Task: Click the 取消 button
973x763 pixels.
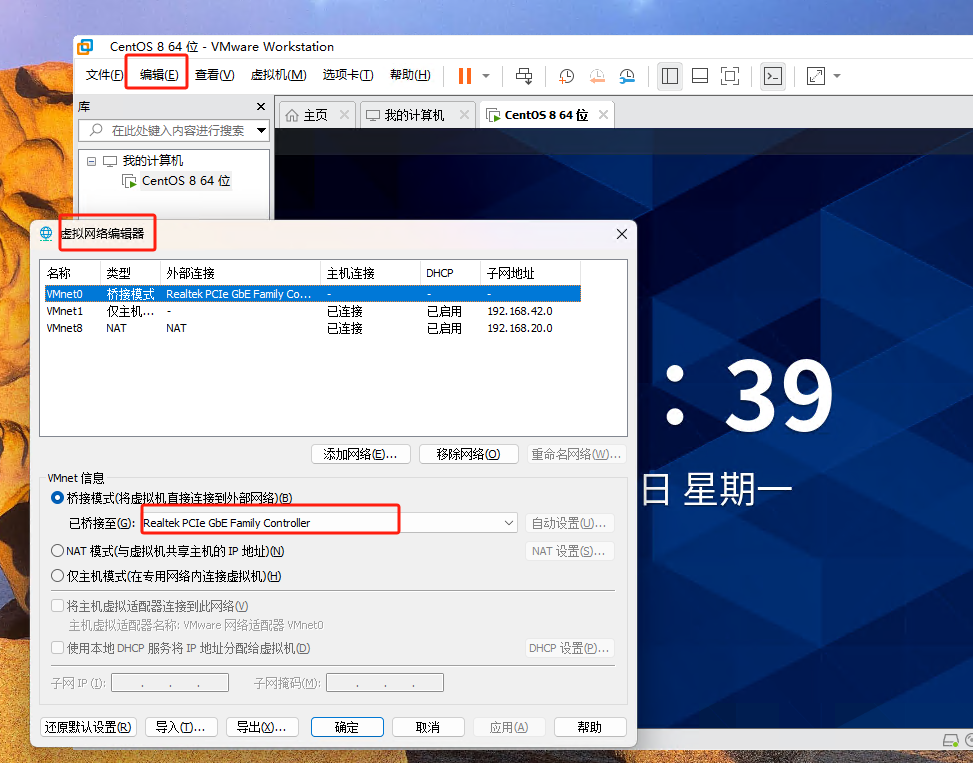Action: 428,727
